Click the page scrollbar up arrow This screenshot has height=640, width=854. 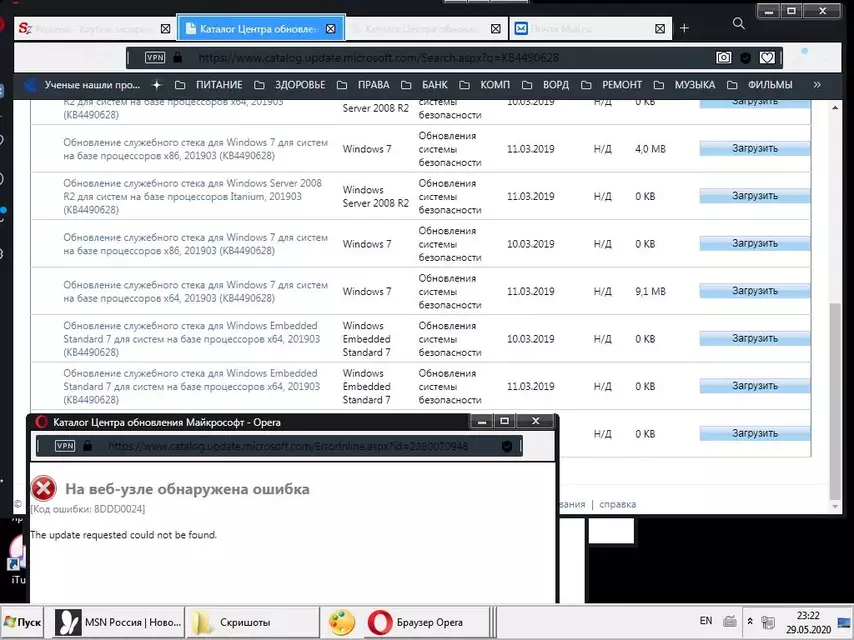[835, 108]
